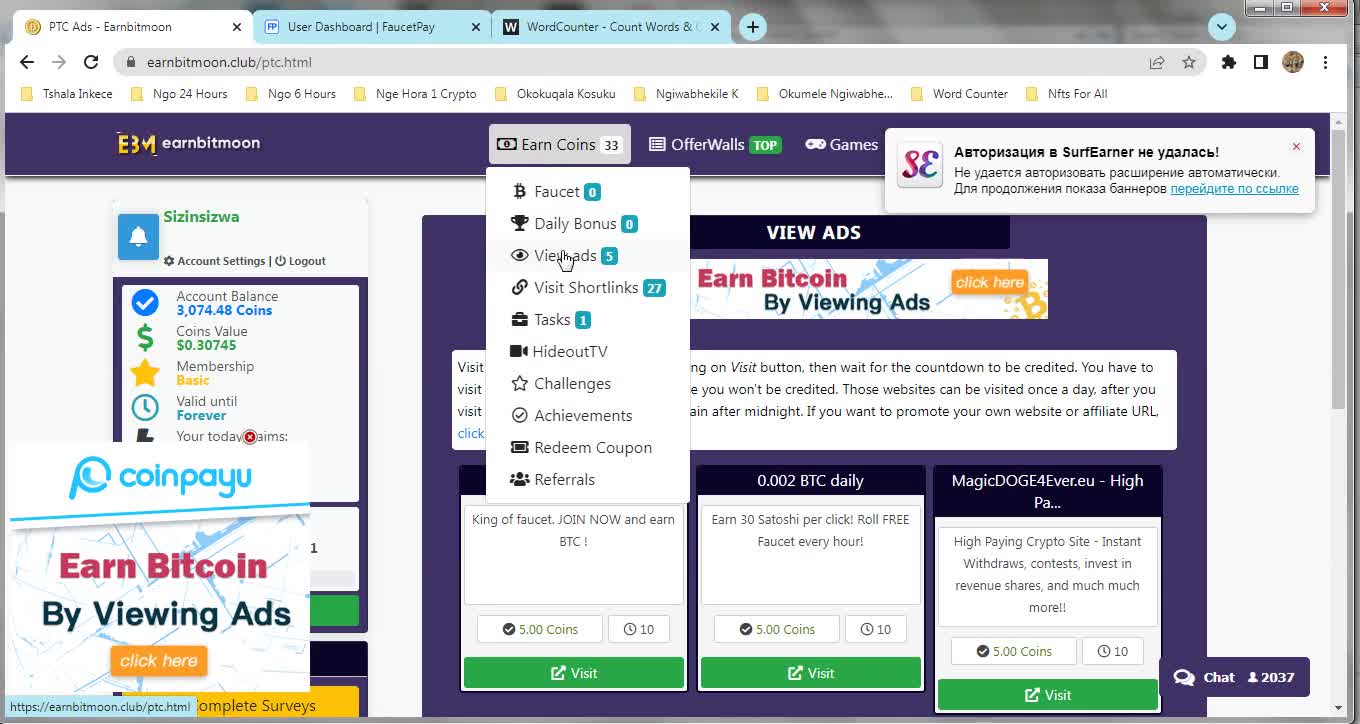
Task: Click Visit button under King of faucet ad
Action: click(574, 673)
